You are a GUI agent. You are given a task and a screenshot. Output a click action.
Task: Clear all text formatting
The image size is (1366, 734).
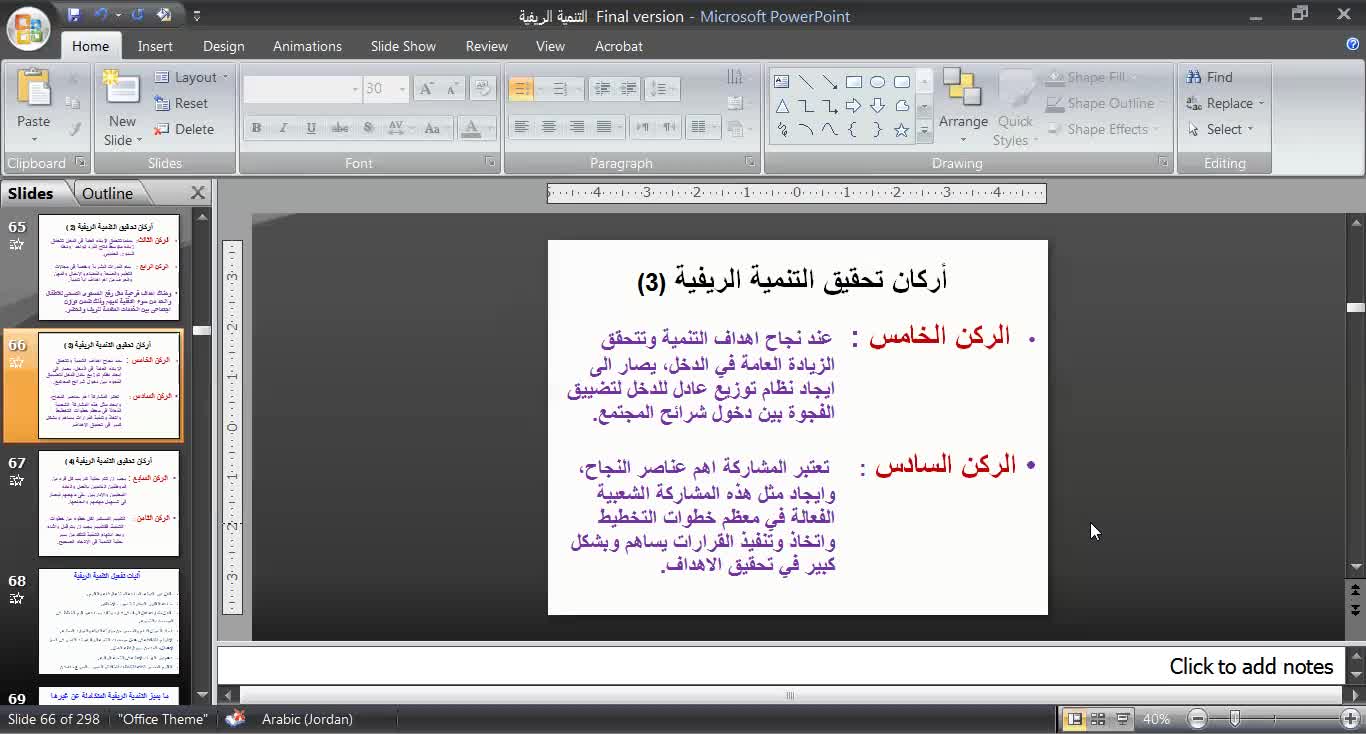484,89
